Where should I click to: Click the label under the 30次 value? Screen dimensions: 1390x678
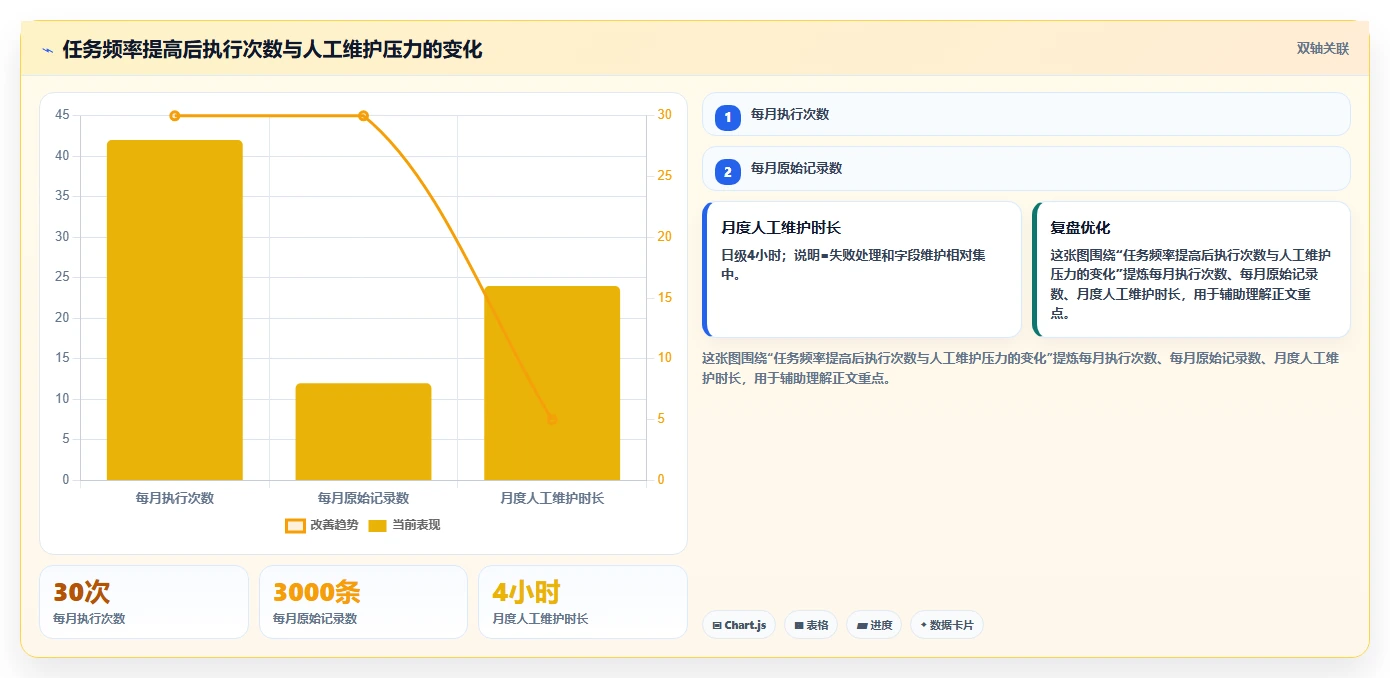(89, 619)
